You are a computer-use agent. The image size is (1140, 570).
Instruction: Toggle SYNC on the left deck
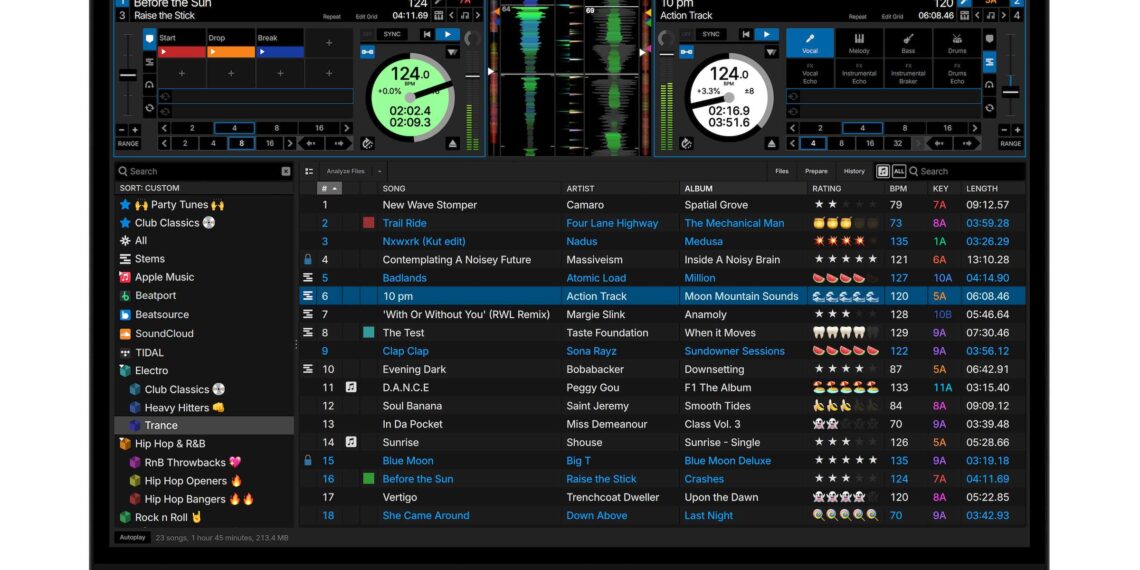[392, 34]
